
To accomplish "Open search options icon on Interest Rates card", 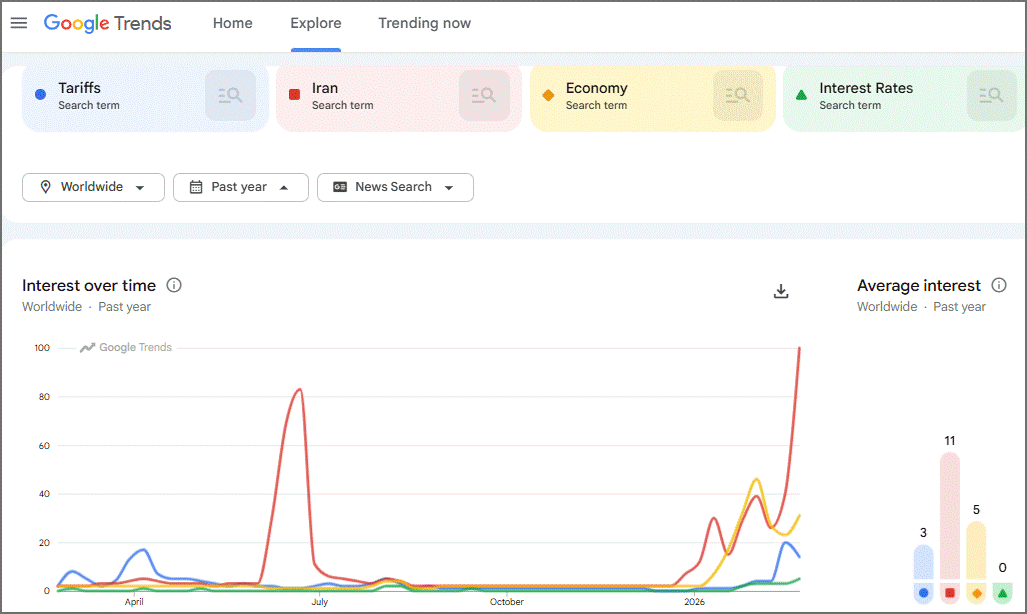I will point(991,96).
